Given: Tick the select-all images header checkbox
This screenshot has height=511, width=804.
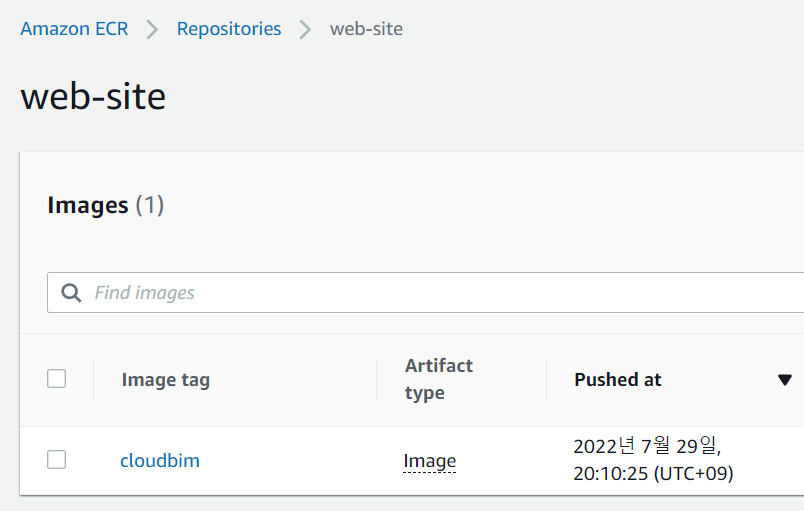Looking at the screenshot, I should pyautogui.click(x=56, y=379).
